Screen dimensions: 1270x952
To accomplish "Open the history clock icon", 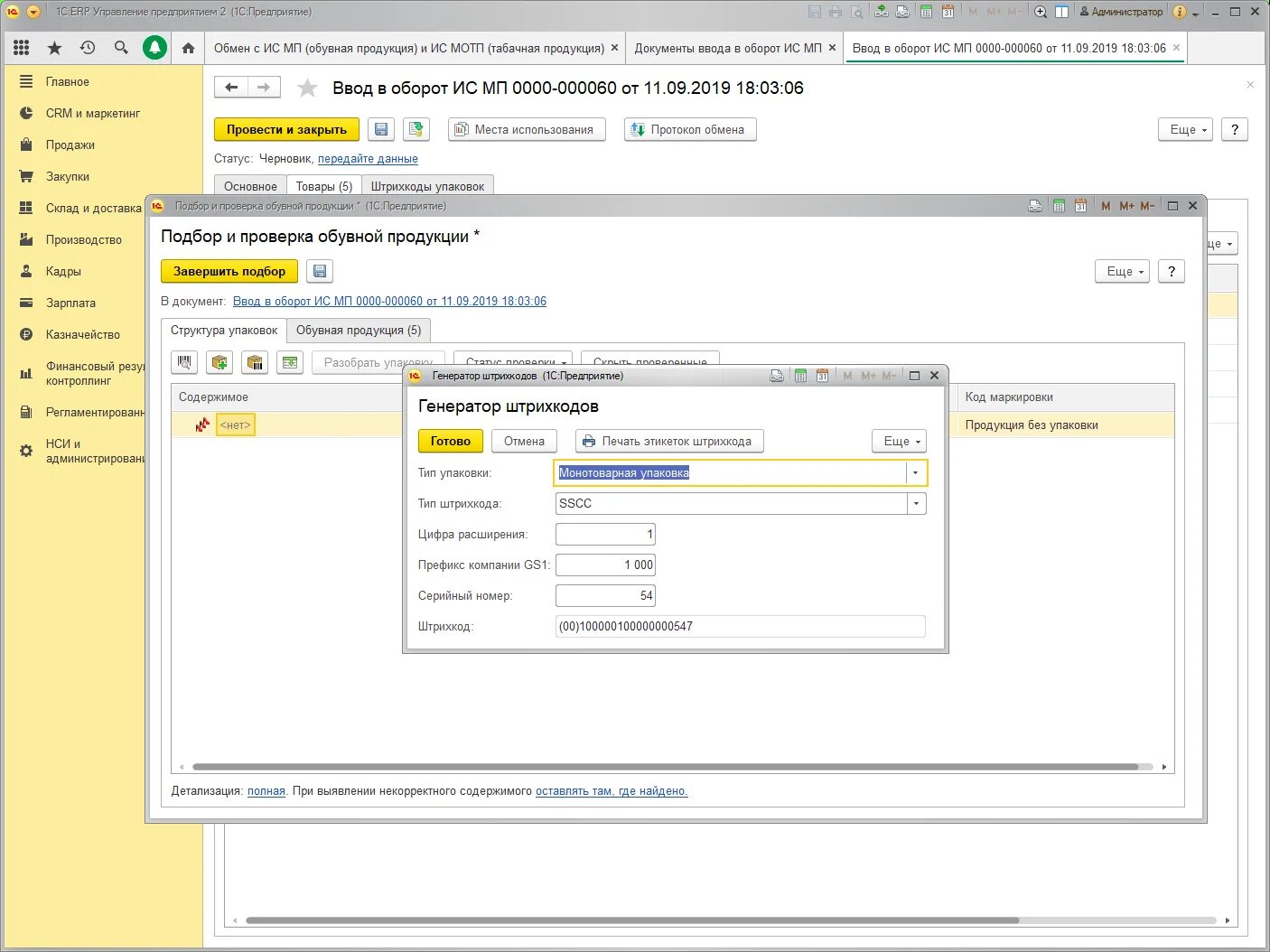I will pyautogui.click(x=88, y=48).
